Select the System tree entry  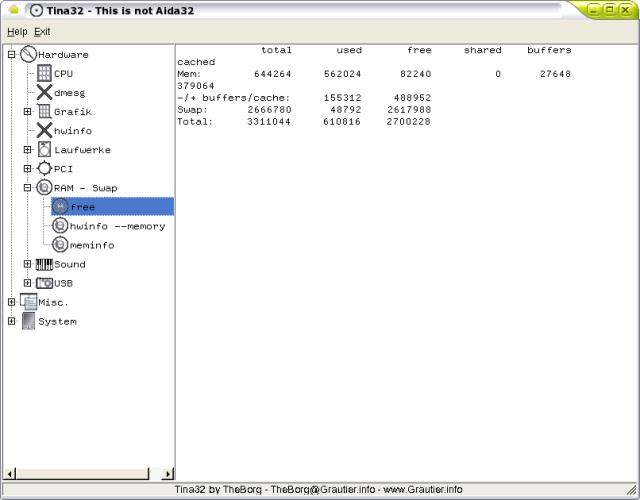pyautogui.click(x=57, y=322)
